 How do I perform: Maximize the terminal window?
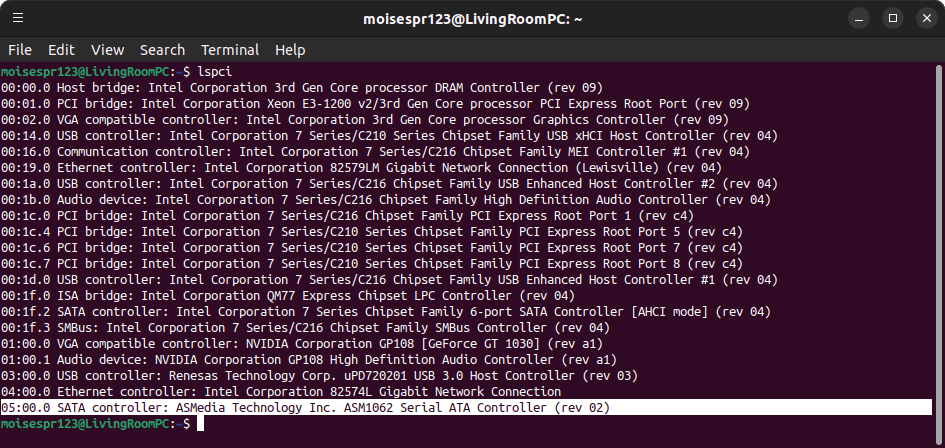(893, 18)
